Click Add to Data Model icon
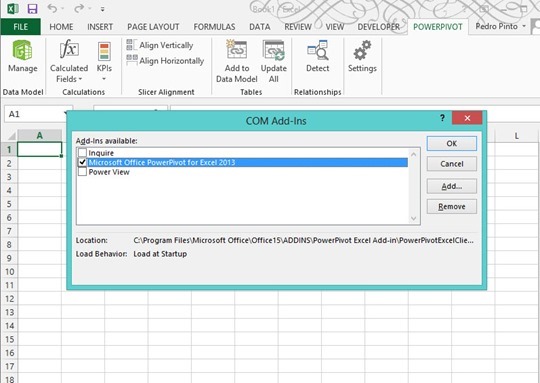The width and height of the screenshot is (540, 383). [x=237, y=61]
